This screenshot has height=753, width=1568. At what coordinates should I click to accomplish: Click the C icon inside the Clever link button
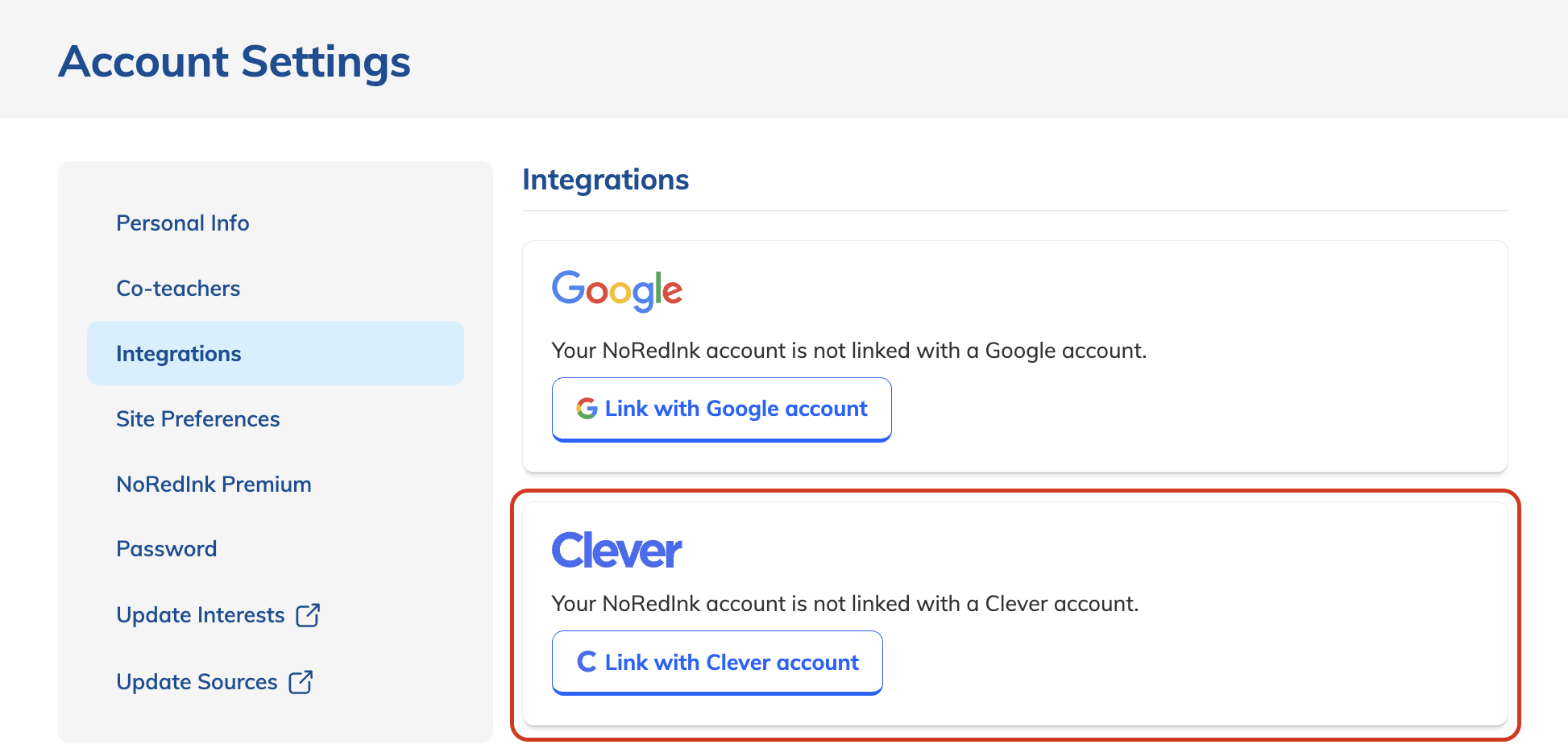(x=586, y=662)
